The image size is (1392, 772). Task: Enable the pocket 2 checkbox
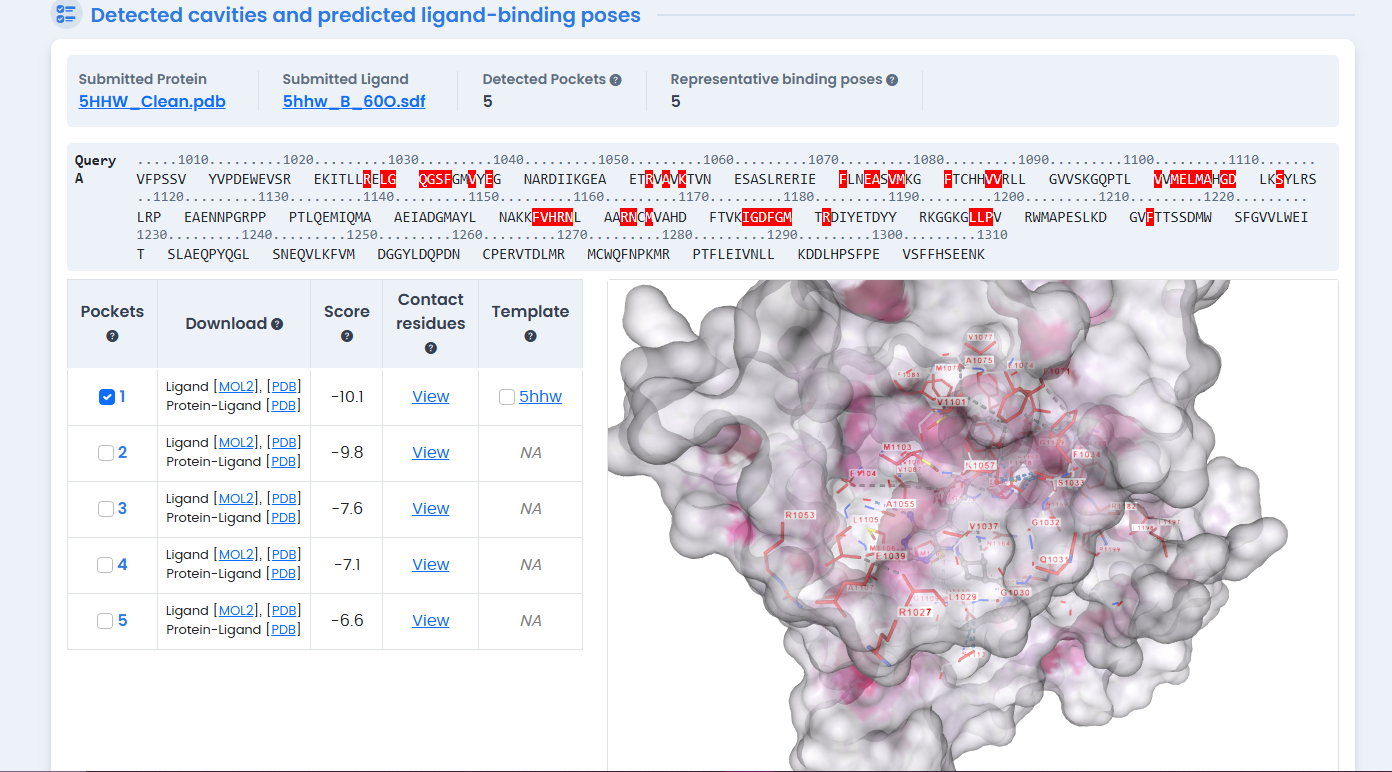pos(106,453)
